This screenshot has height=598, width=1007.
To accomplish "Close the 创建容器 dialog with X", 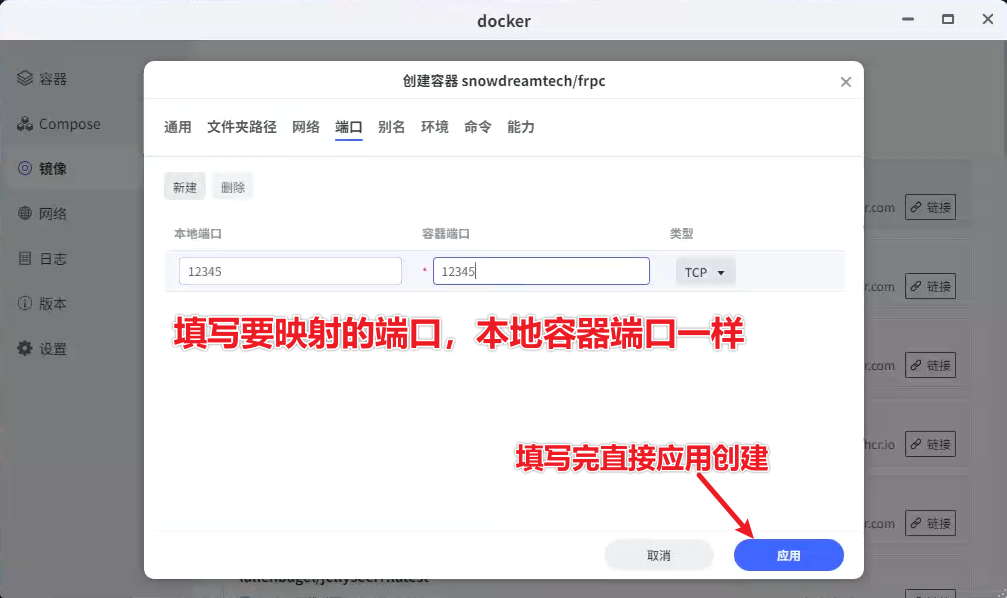I will 845,82.
